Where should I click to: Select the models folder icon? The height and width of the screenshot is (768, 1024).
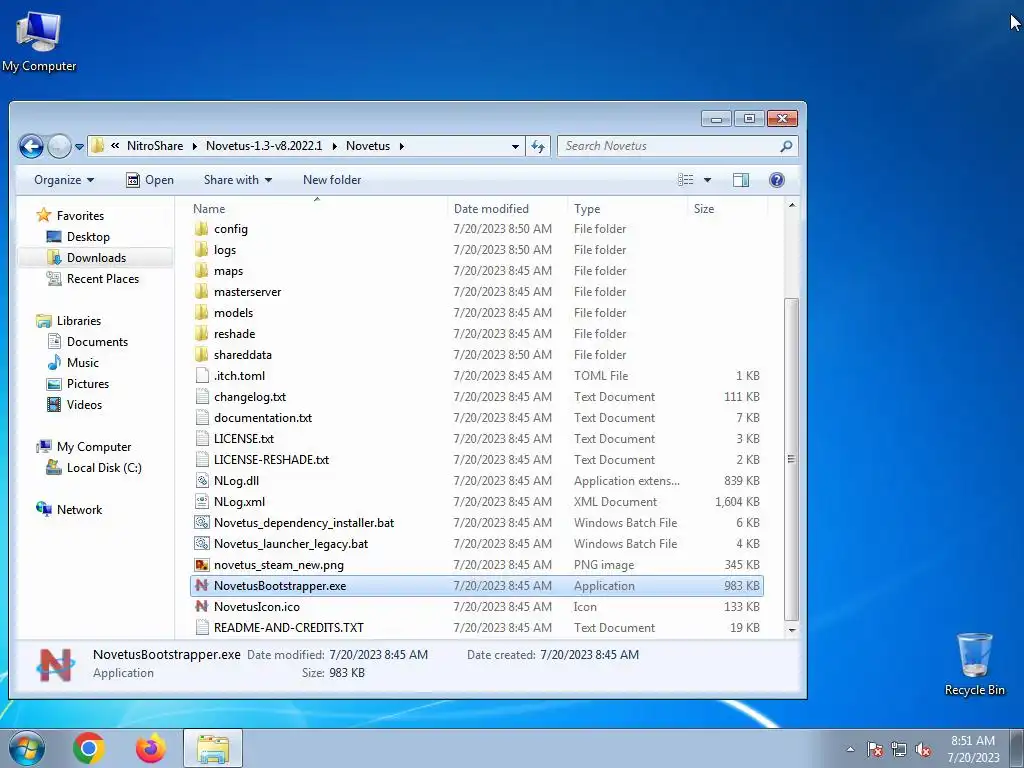point(202,312)
